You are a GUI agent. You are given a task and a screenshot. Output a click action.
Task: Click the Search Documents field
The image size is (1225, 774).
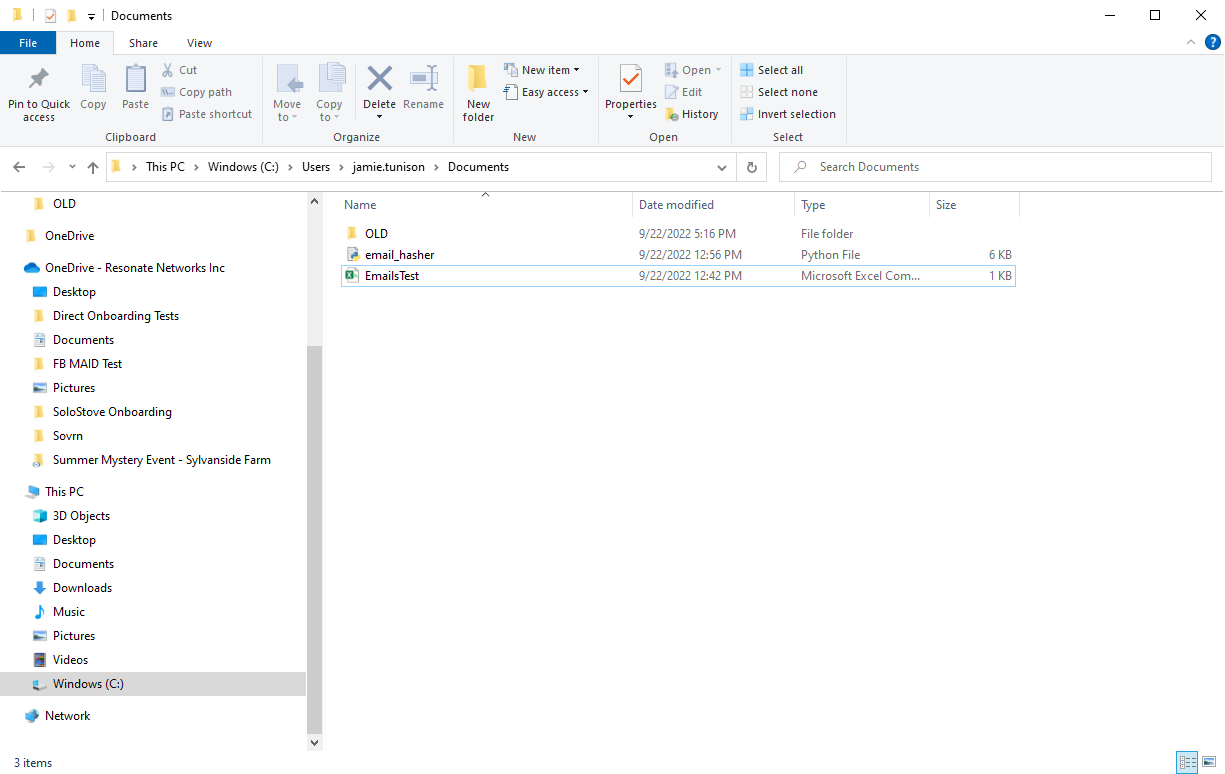995,167
